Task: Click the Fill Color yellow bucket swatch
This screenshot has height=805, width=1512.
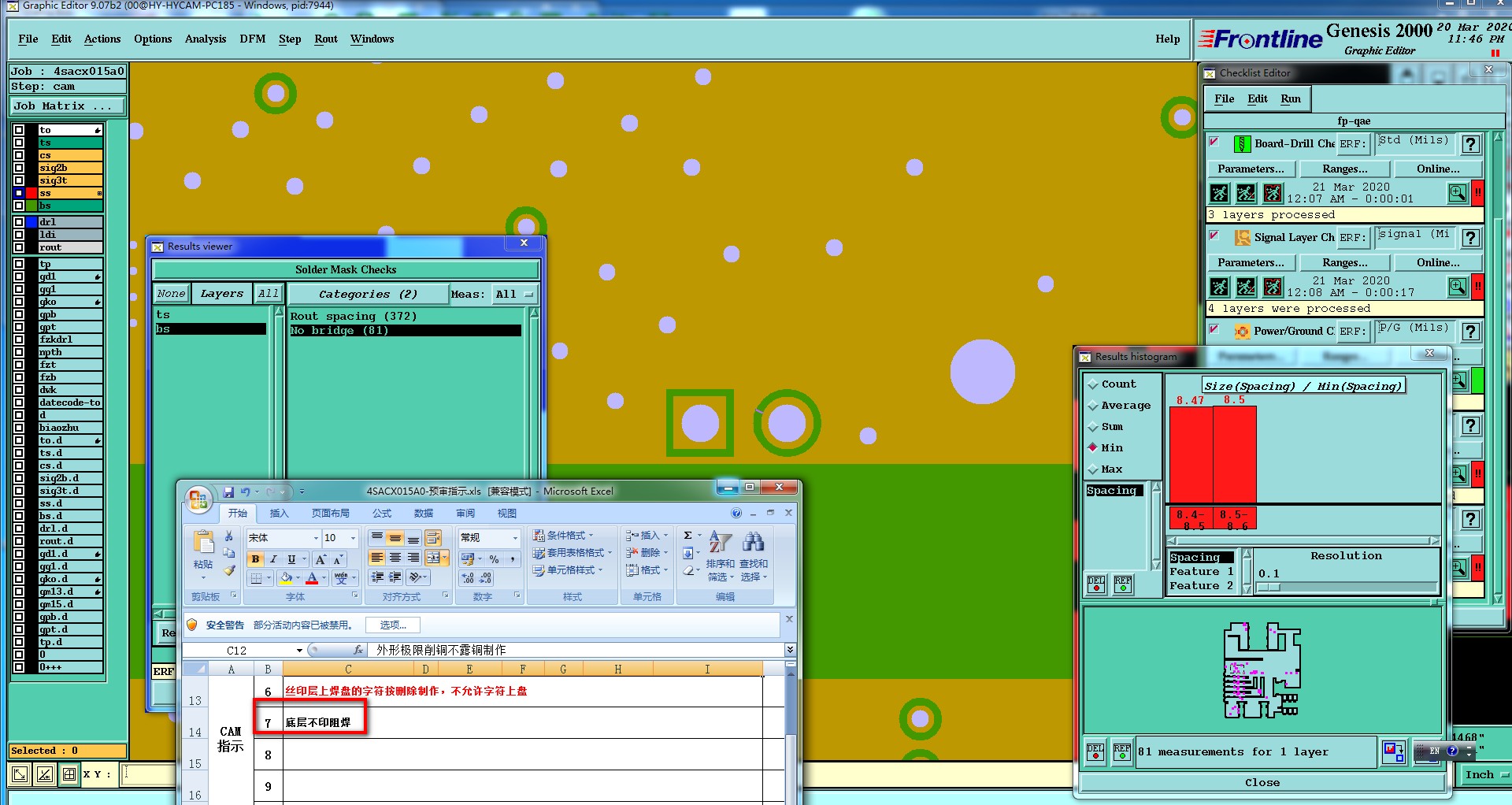Action: click(286, 578)
